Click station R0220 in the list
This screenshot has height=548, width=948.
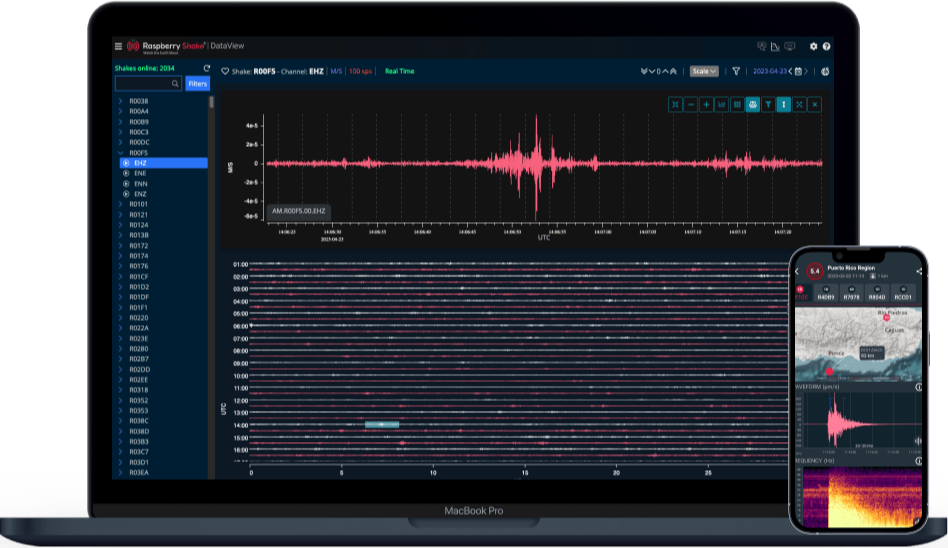point(138,318)
